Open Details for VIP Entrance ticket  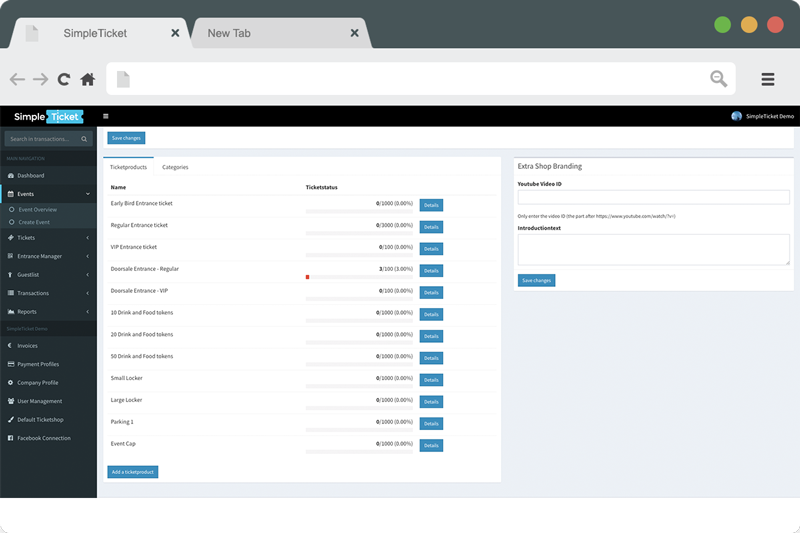431,249
